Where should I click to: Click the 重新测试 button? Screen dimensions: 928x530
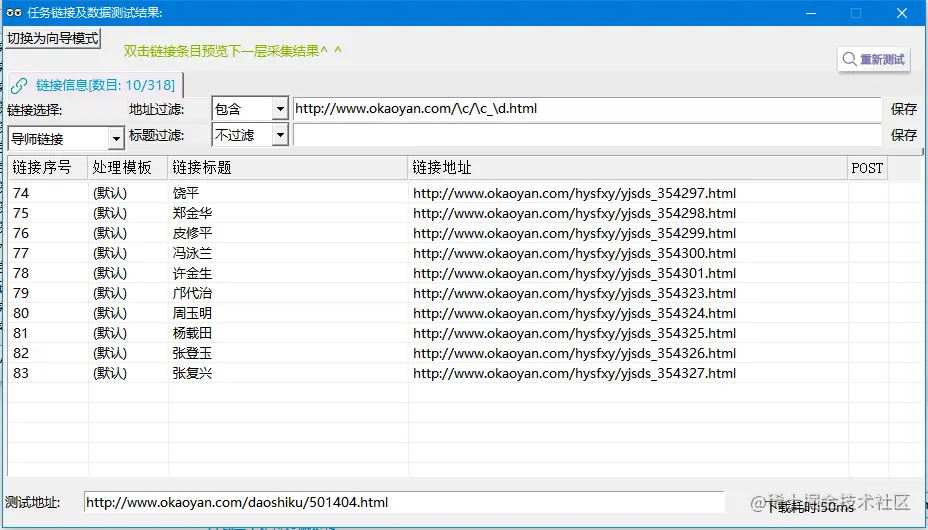point(874,59)
